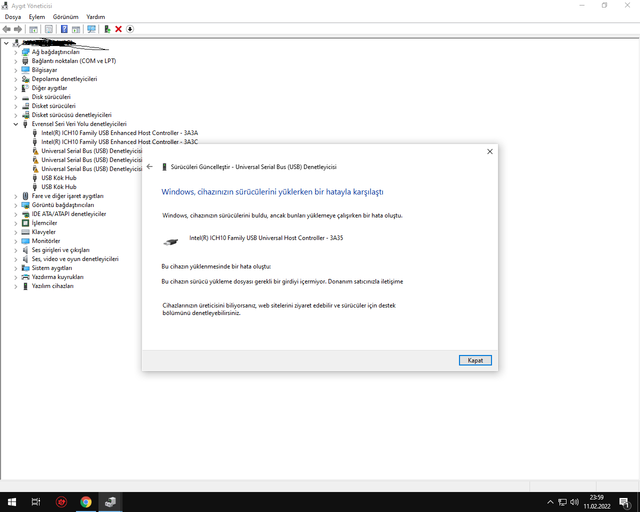Click the Windows Start button
The image size is (640, 512).
[12, 502]
